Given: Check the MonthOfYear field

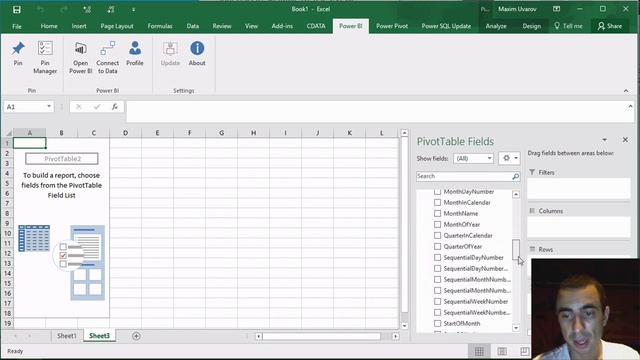Looking at the screenshot, I should pyautogui.click(x=438, y=224).
